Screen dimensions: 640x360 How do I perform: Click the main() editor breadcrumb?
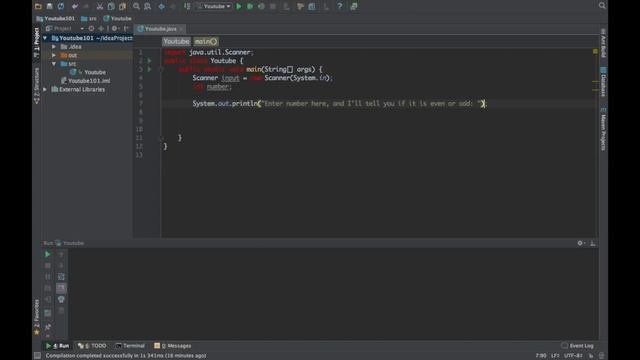[x=206, y=41]
